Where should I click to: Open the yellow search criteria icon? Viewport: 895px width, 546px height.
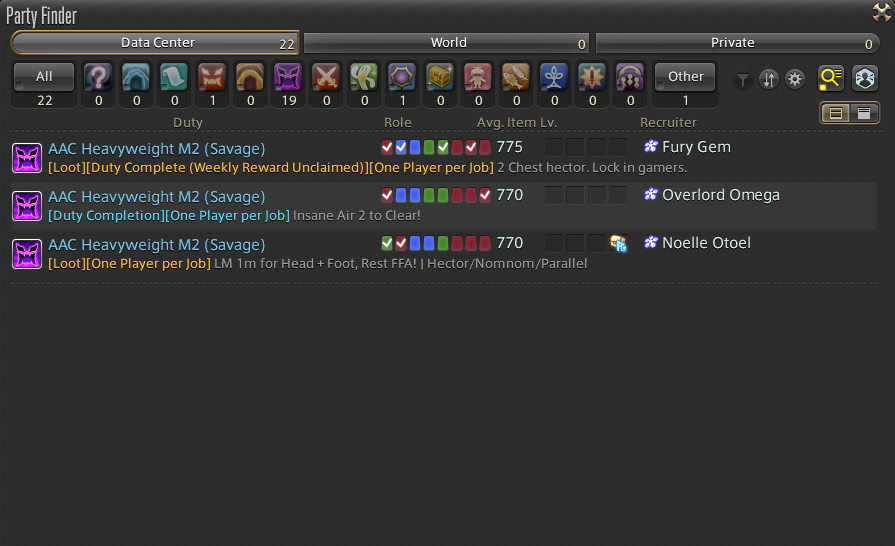(831, 78)
